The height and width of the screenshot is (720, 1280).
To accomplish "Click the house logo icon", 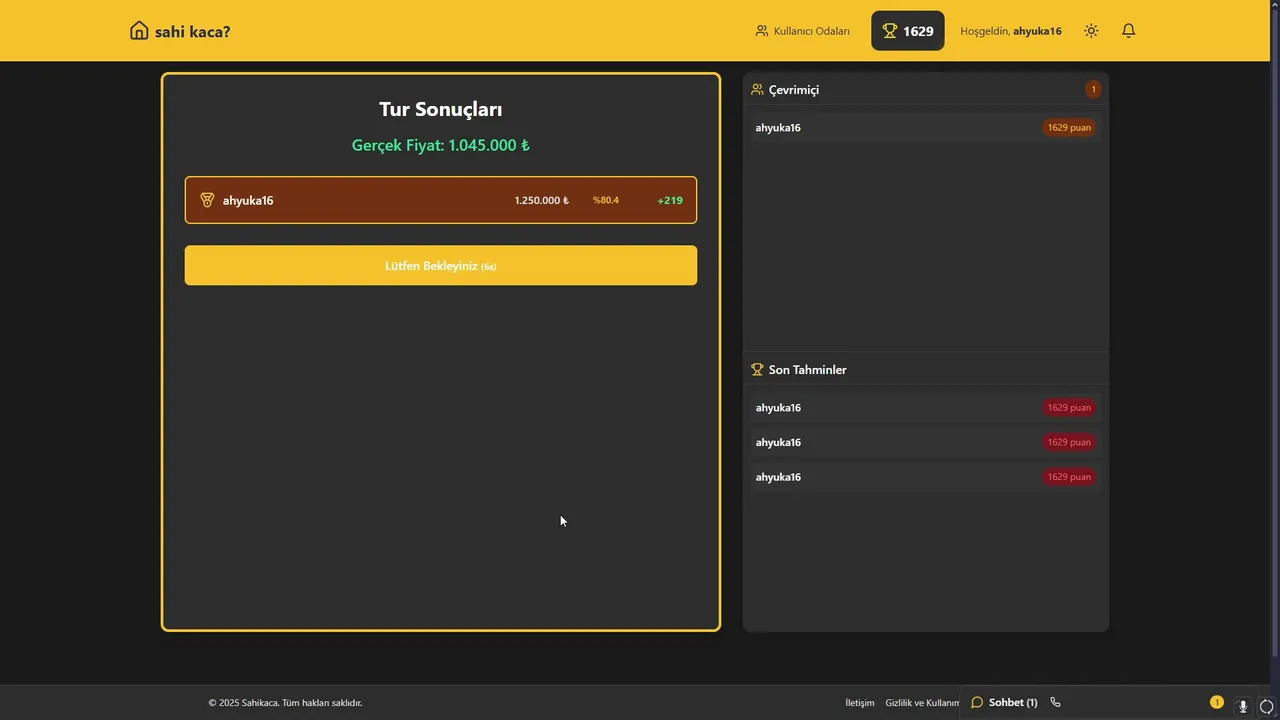I will point(139,31).
